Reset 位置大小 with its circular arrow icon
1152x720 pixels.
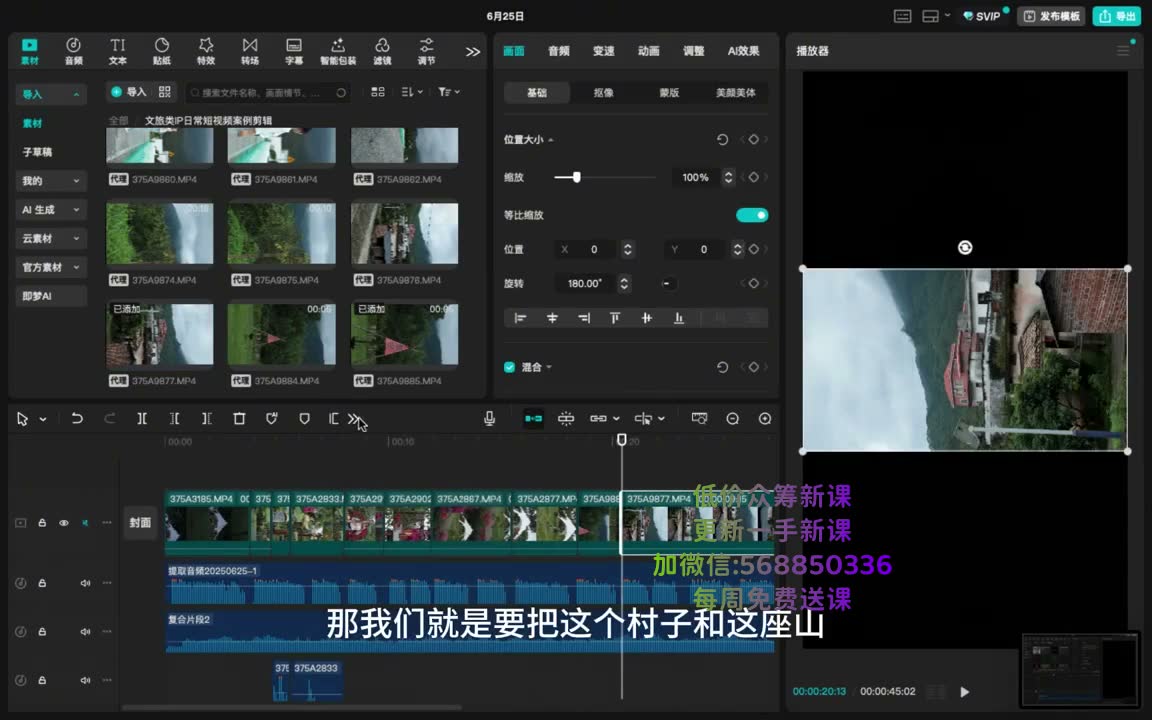pos(722,140)
